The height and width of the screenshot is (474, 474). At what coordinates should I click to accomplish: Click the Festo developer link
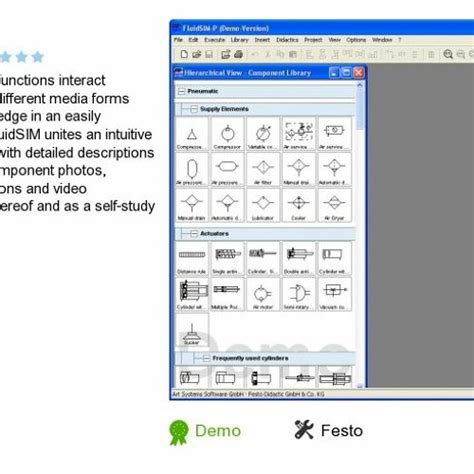329,431
